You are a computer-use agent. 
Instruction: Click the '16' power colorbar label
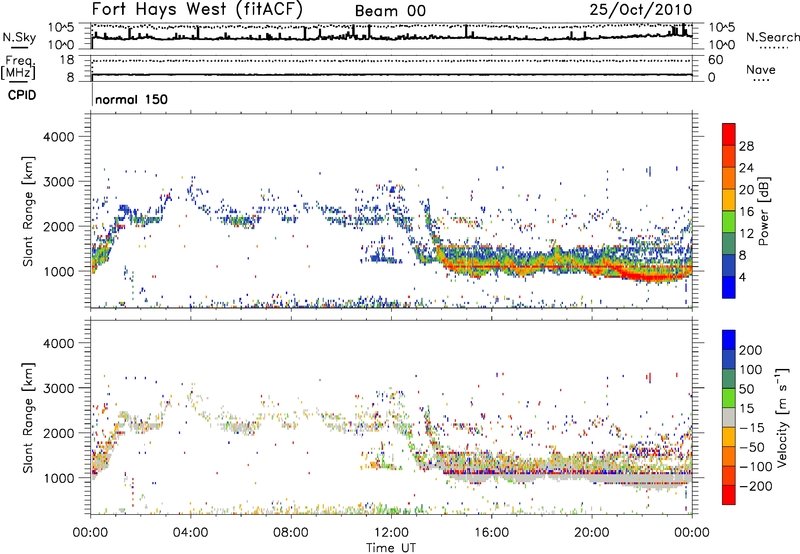pos(746,212)
